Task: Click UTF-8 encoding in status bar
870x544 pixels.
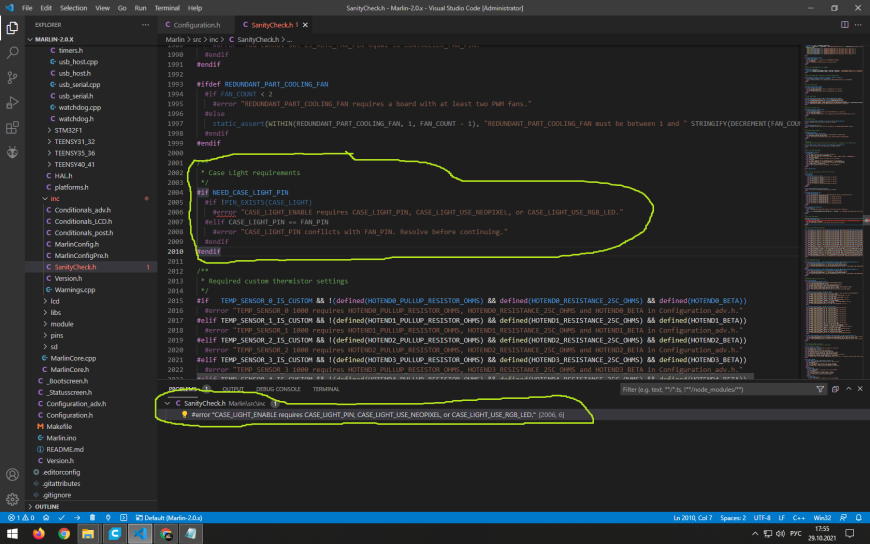Action: [x=762, y=517]
